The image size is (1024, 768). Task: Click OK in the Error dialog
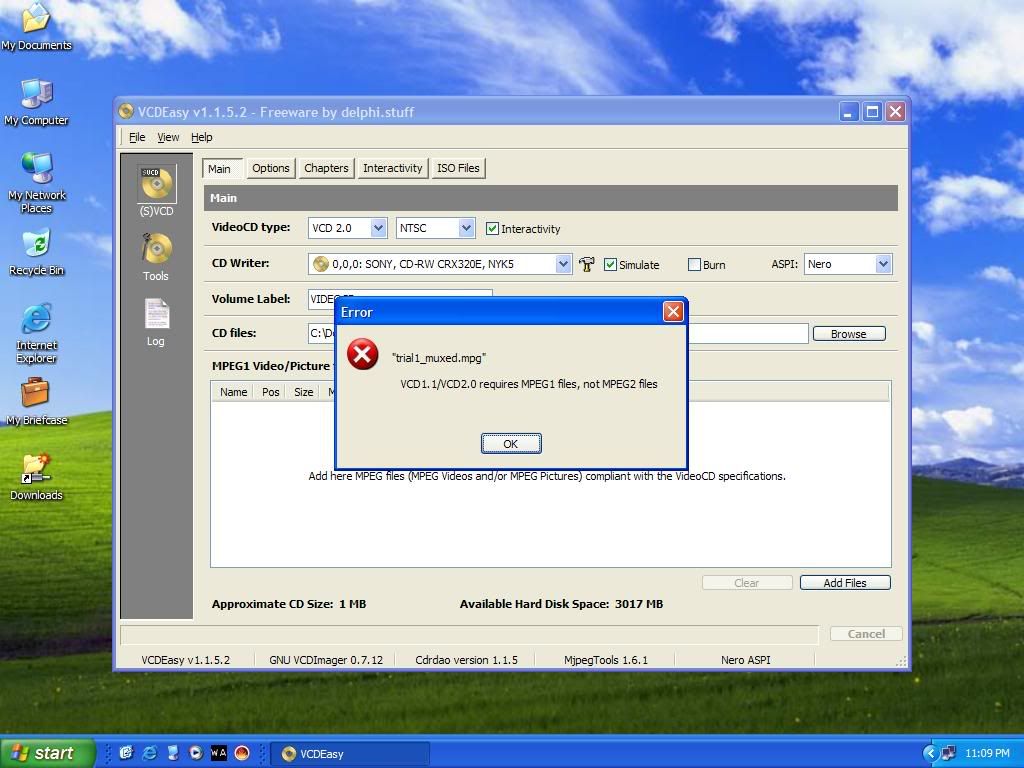pyautogui.click(x=511, y=443)
